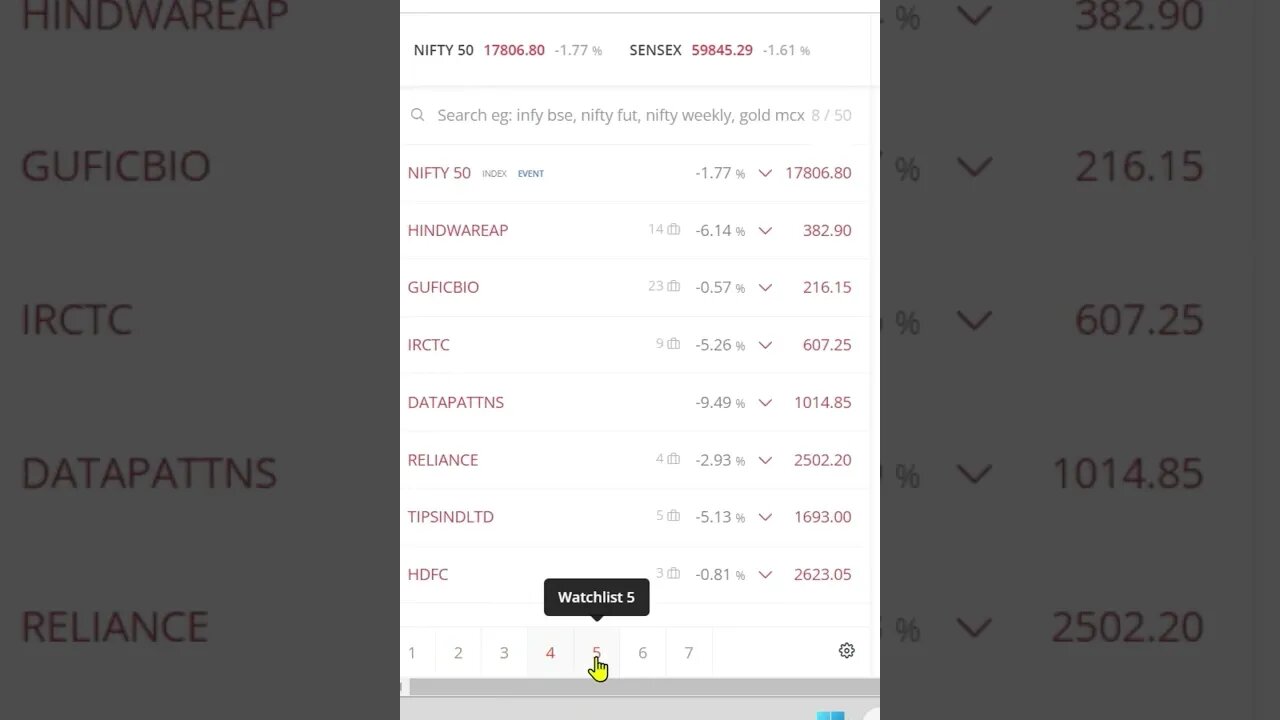Image resolution: width=1280 pixels, height=720 pixels.
Task: Click the horizontal scrollbar below the watchlist
Action: point(640,687)
